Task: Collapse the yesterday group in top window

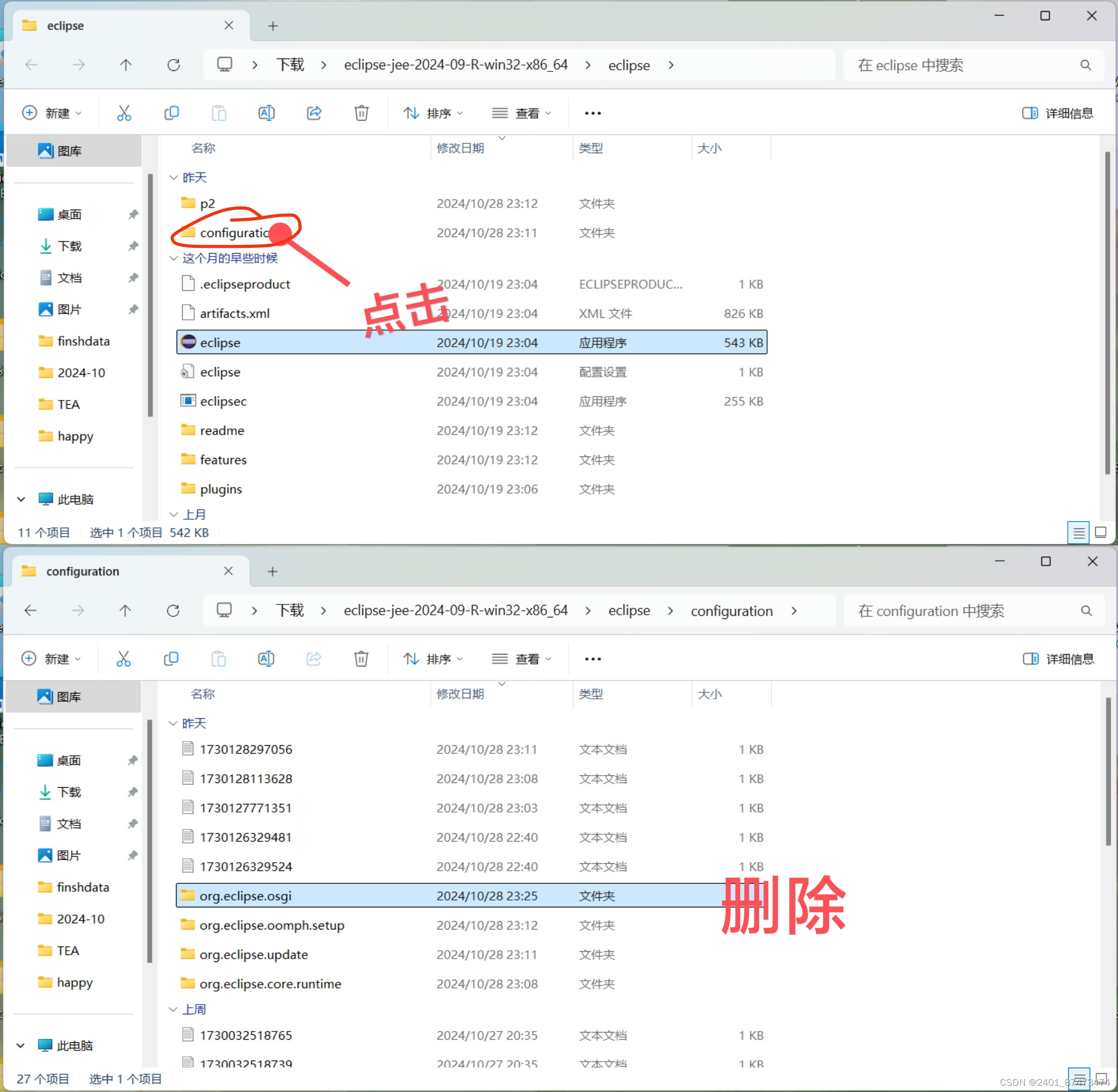Action: 174,178
